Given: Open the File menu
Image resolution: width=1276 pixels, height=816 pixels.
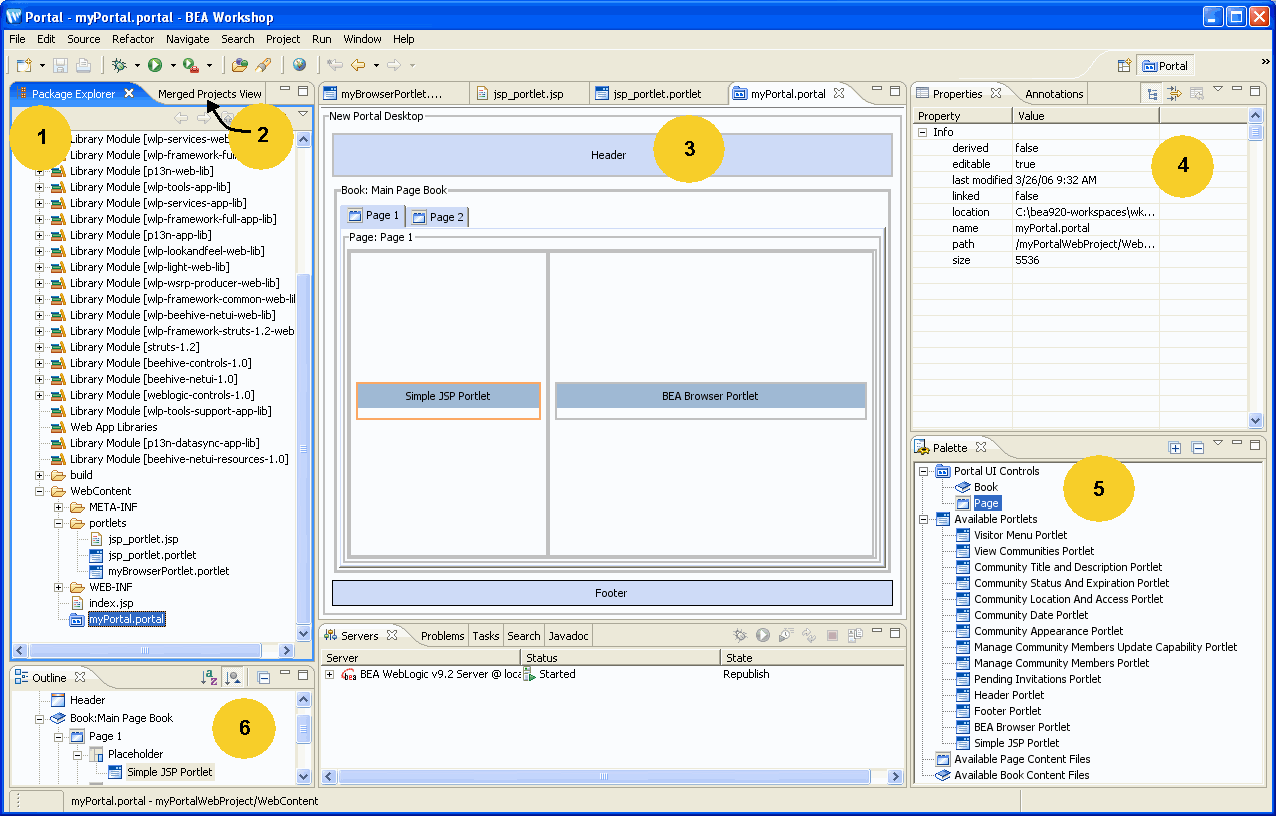Looking at the screenshot, I should [x=17, y=39].
